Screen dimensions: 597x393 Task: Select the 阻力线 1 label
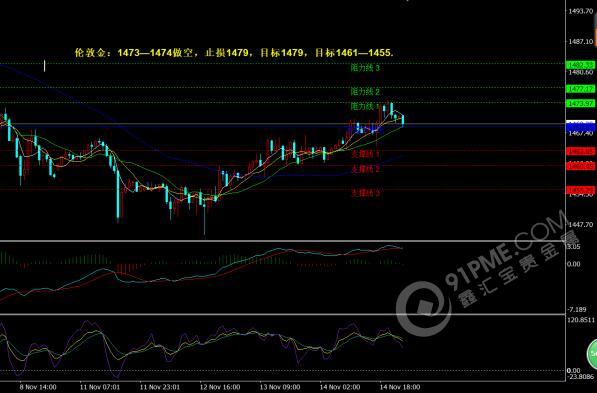pyautogui.click(x=364, y=106)
